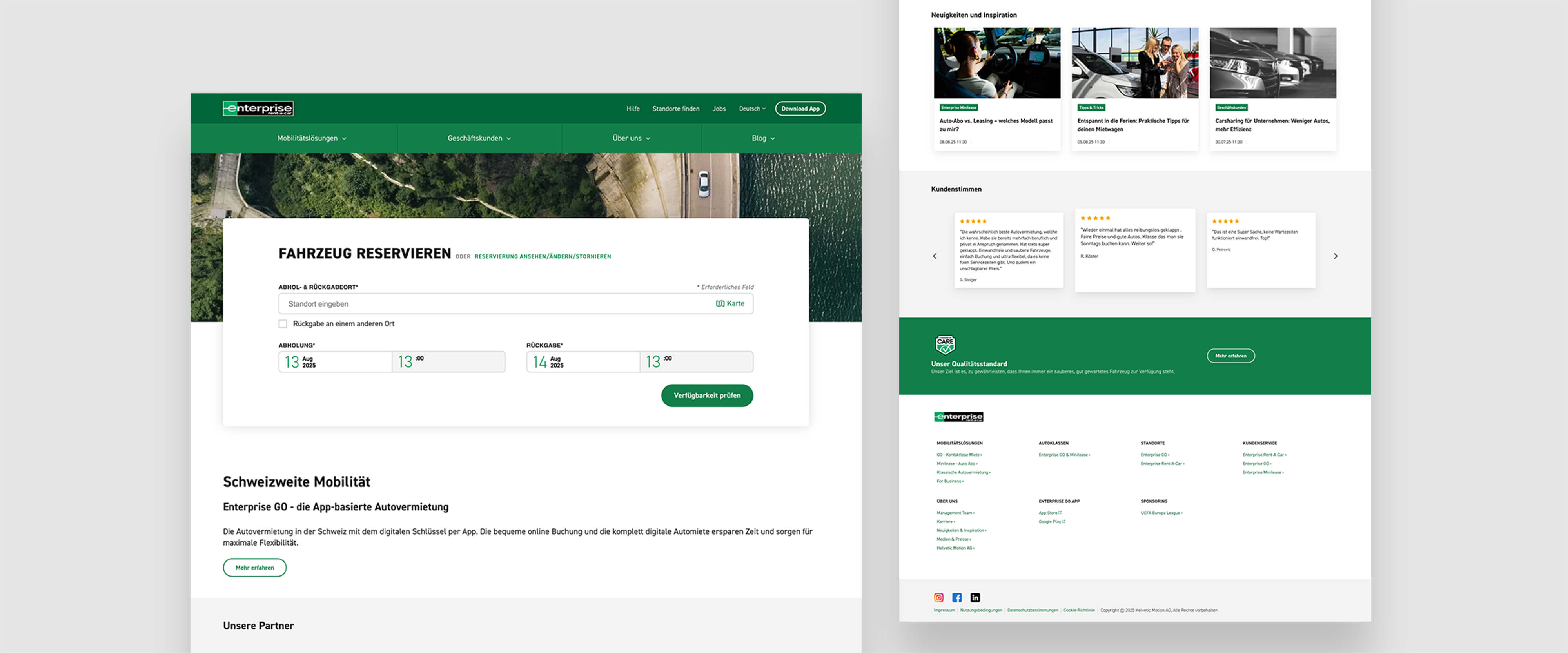
Task: Click the LinkedIn icon in the footer
Action: click(x=975, y=597)
